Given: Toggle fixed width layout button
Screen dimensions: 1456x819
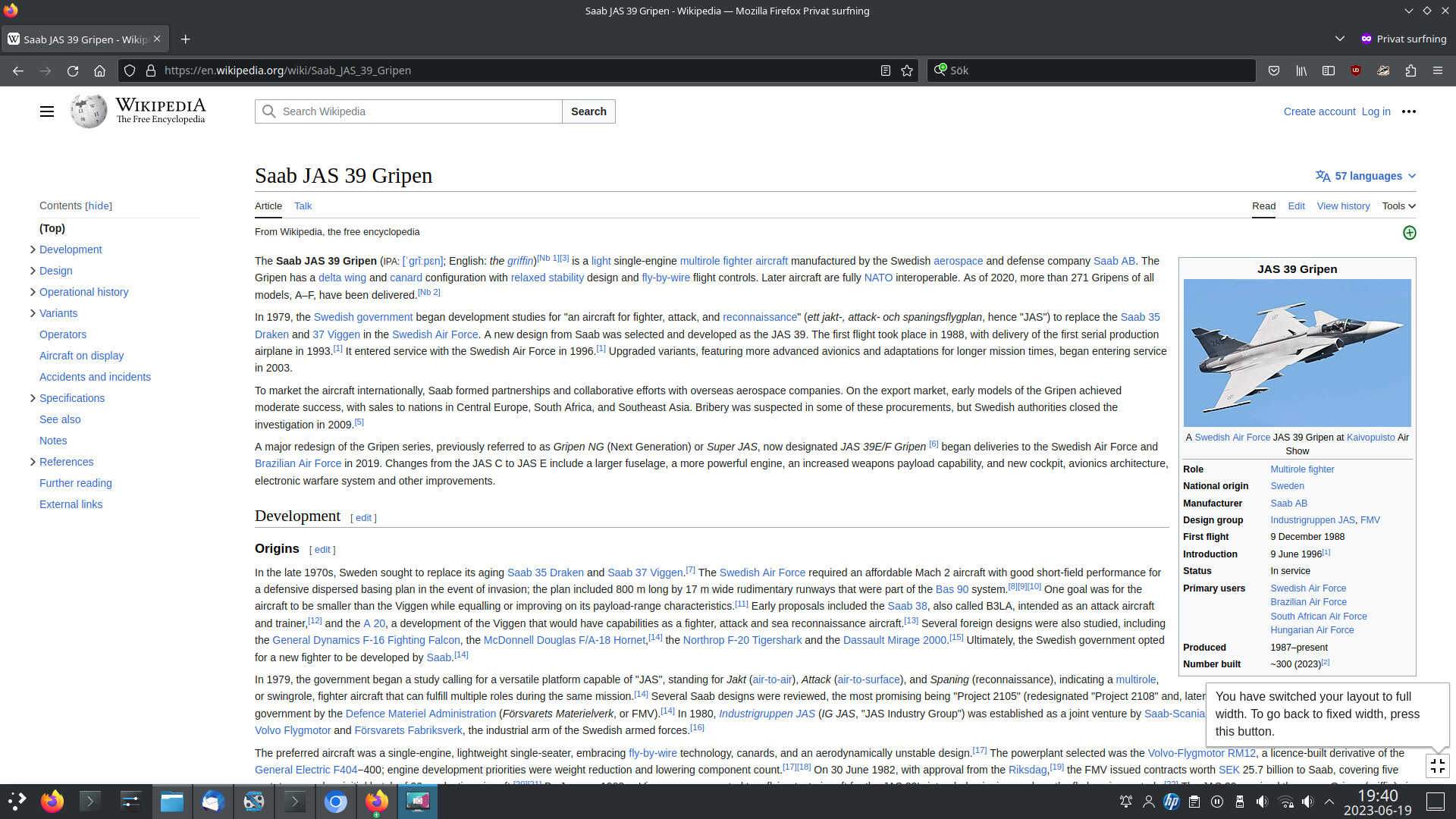Looking at the screenshot, I should pos(1437,766).
